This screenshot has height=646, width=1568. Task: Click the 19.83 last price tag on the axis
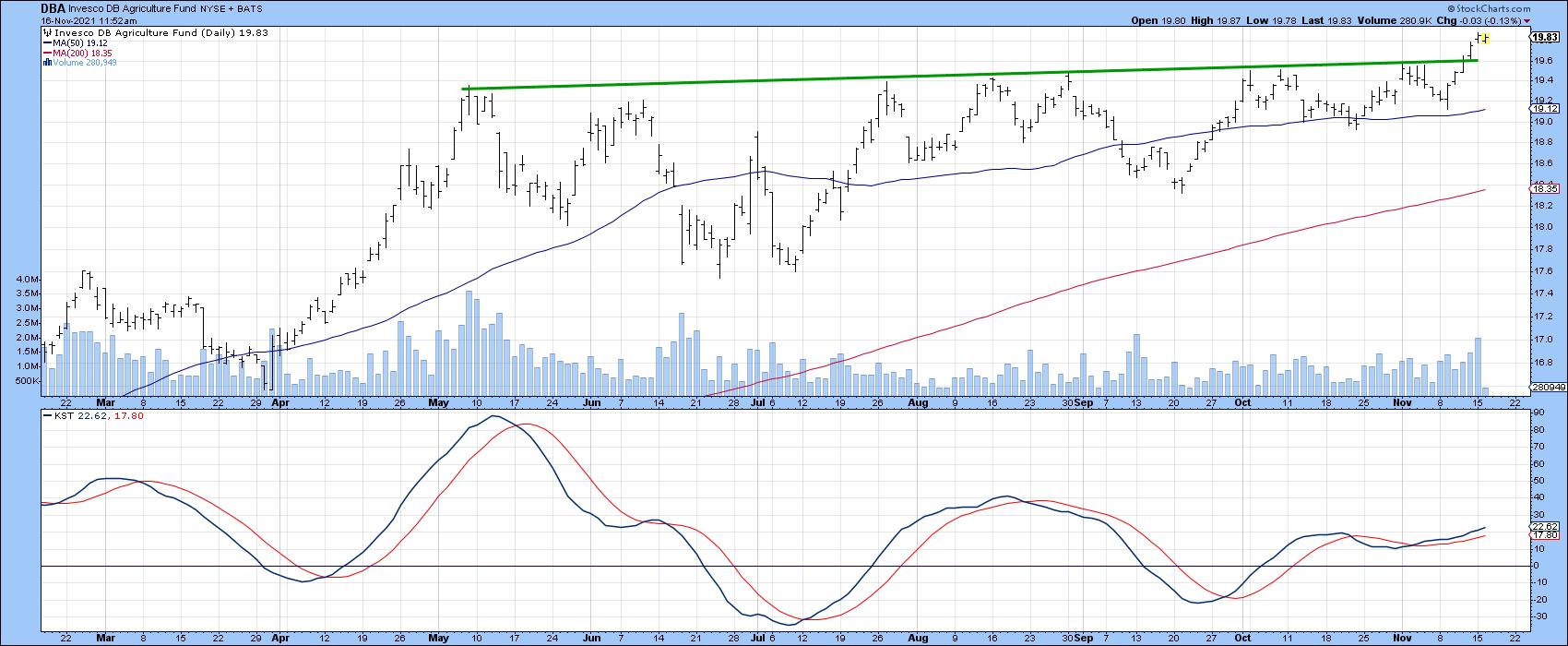[1544, 38]
